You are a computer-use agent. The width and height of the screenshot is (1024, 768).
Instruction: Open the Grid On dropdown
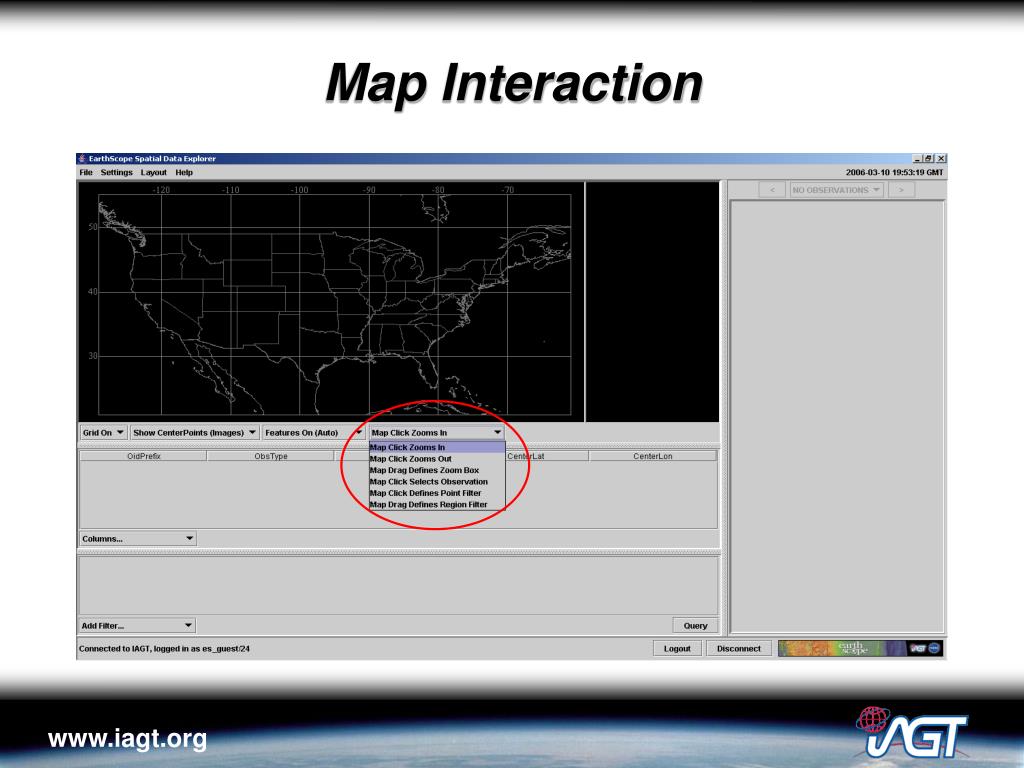point(103,432)
